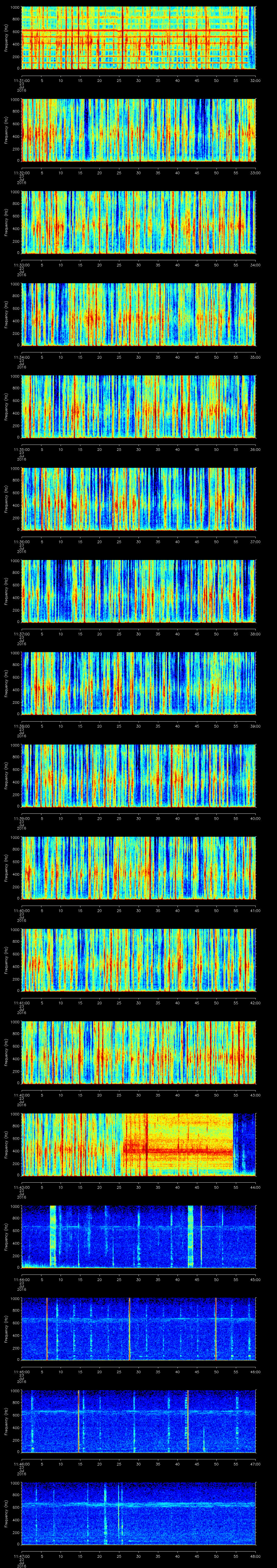277x1568 pixels.
Task: Click the '11:32:00' start time label
Action: coord(22,173)
